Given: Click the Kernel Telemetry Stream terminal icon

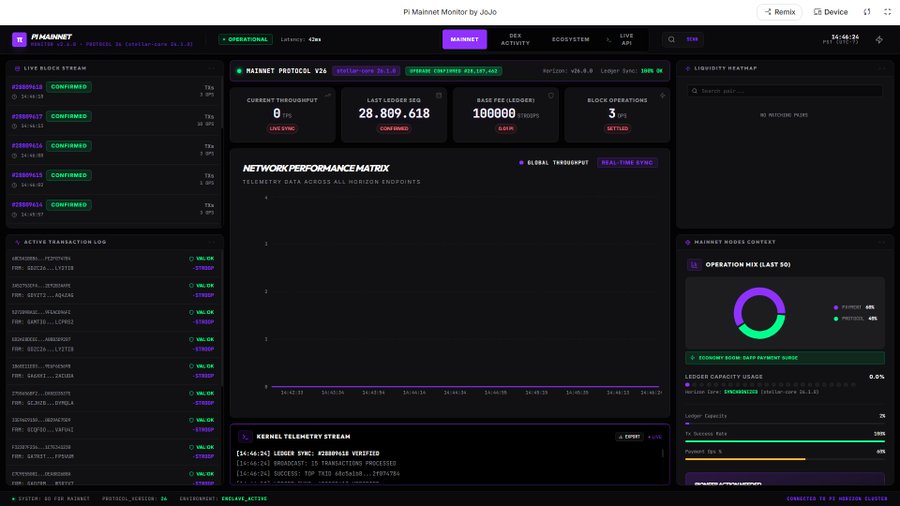Looking at the screenshot, I should [x=245, y=437].
